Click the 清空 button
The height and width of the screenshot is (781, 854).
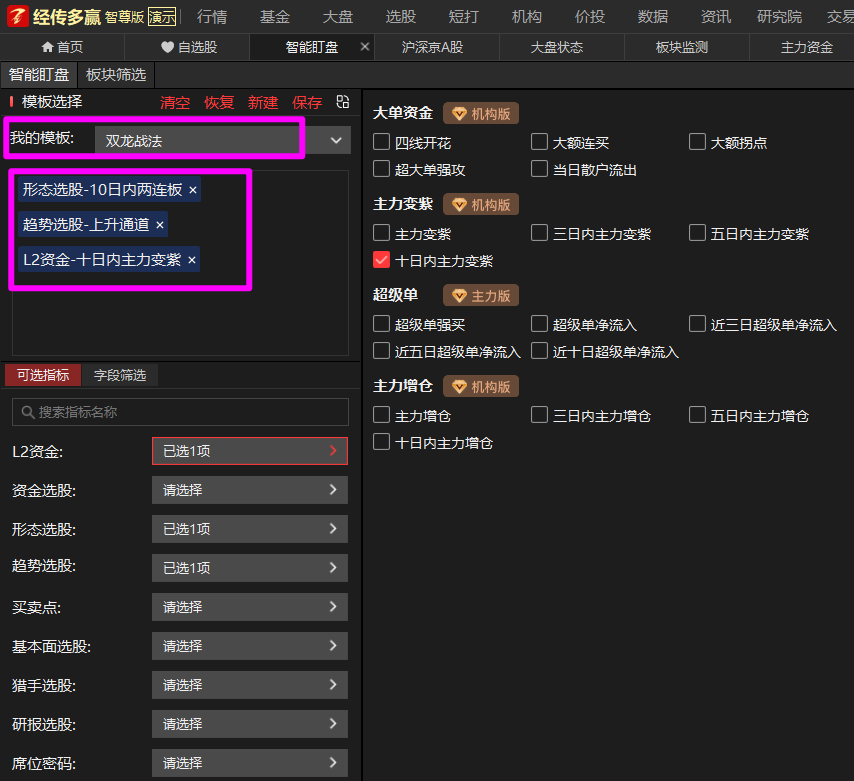click(x=175, y=103)
